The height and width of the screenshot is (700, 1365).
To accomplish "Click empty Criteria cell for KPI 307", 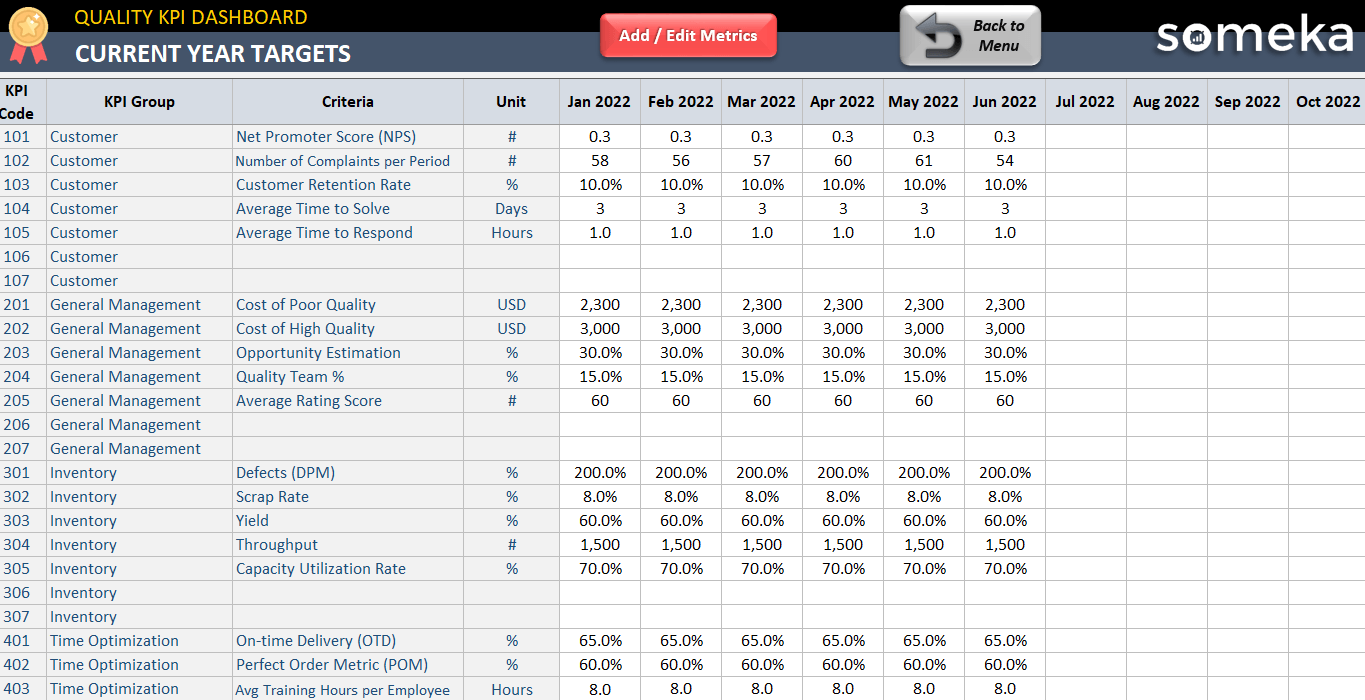I will tap(348, 617).
